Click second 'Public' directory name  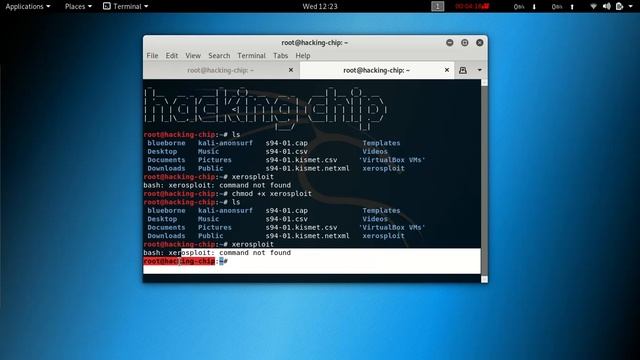coord(210,236)
